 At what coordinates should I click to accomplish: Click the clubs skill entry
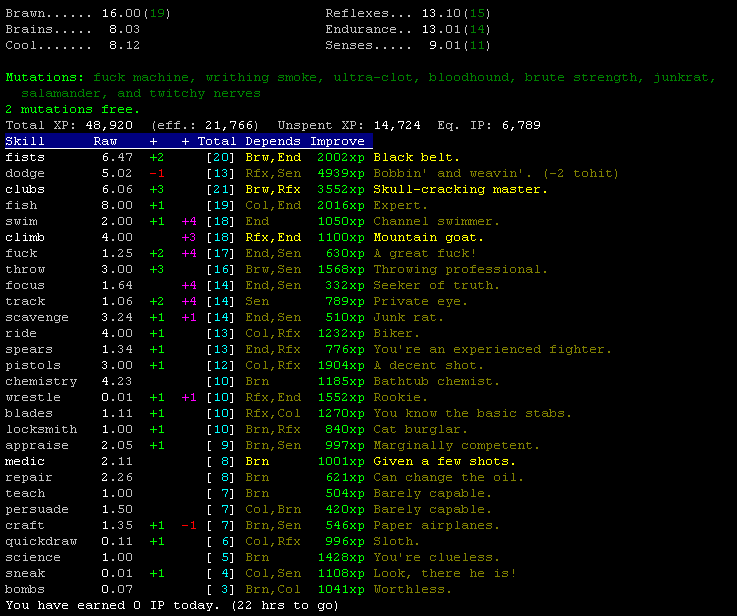coord(25,189)
